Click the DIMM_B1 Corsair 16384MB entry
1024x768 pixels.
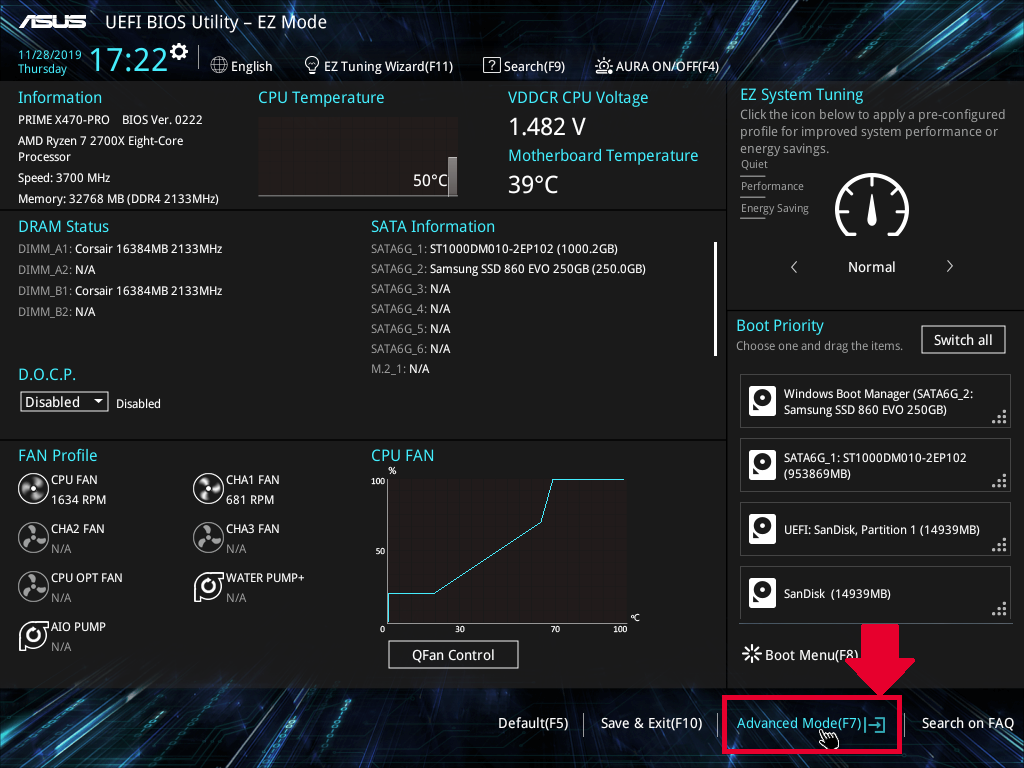(120, 291)
